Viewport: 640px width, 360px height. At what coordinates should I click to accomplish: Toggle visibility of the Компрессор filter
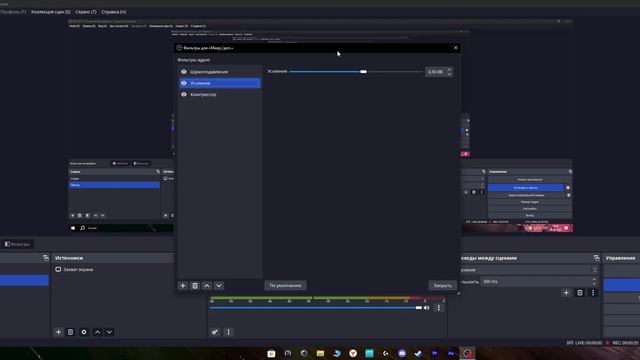184,95
